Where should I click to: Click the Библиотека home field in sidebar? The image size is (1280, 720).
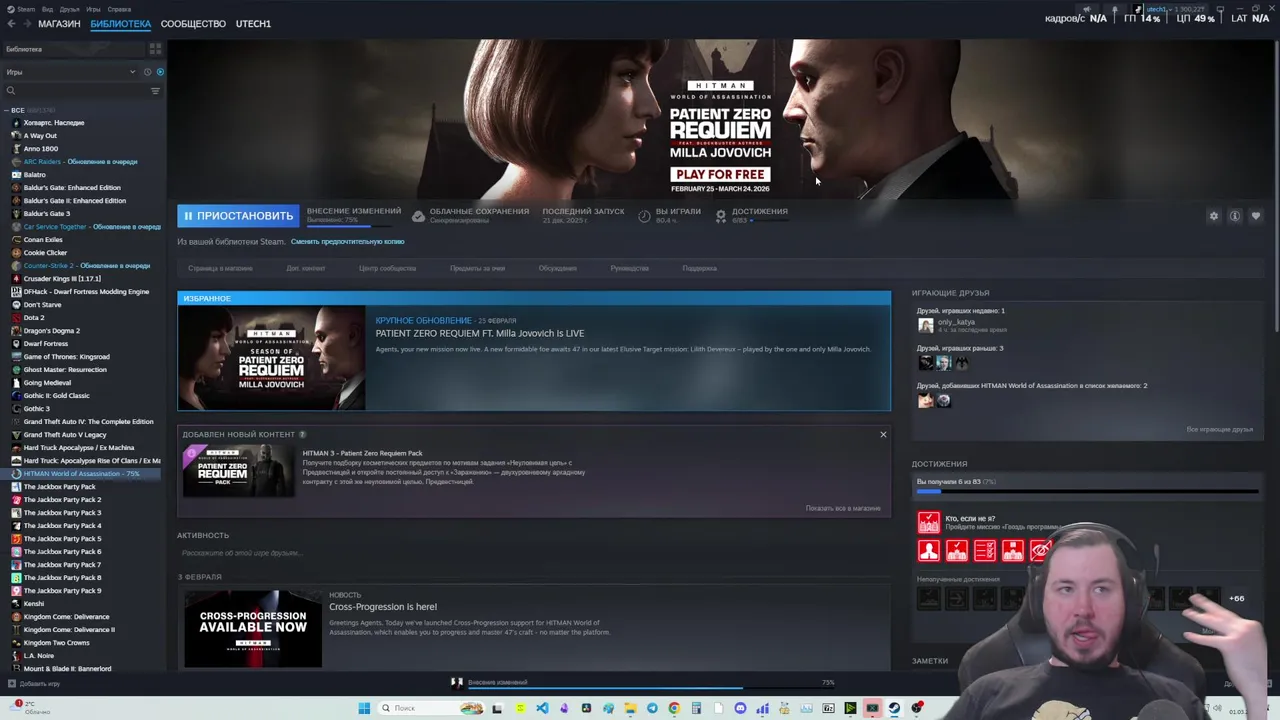(73, 49)
